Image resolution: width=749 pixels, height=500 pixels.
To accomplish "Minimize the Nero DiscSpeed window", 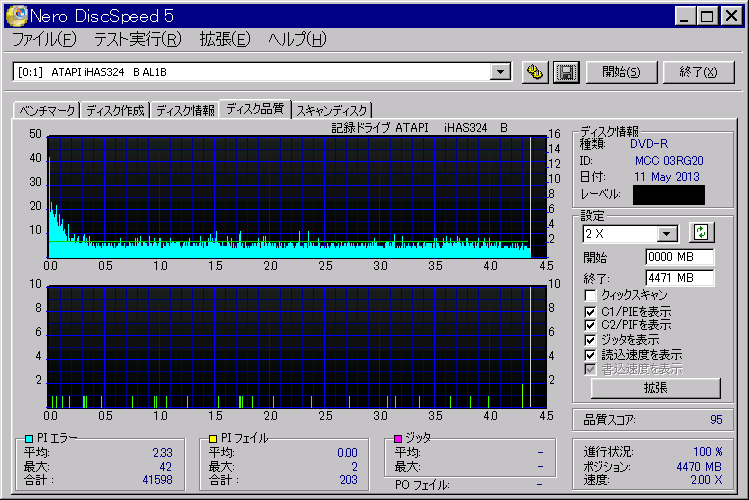I will click(685, 16).
